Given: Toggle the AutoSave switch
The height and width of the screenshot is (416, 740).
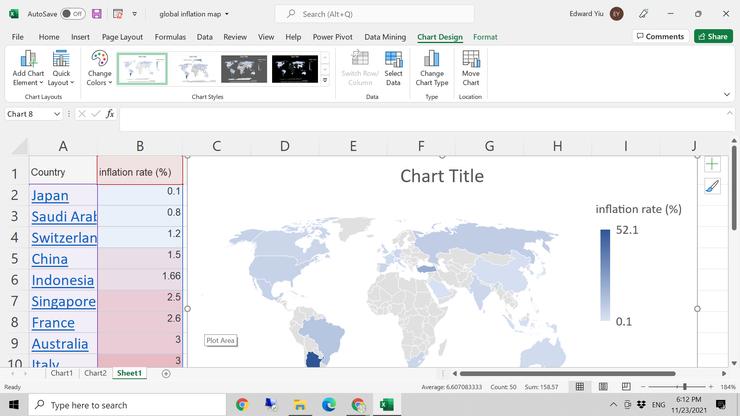Looking at the screenshot, I should [x=72, y=14].
